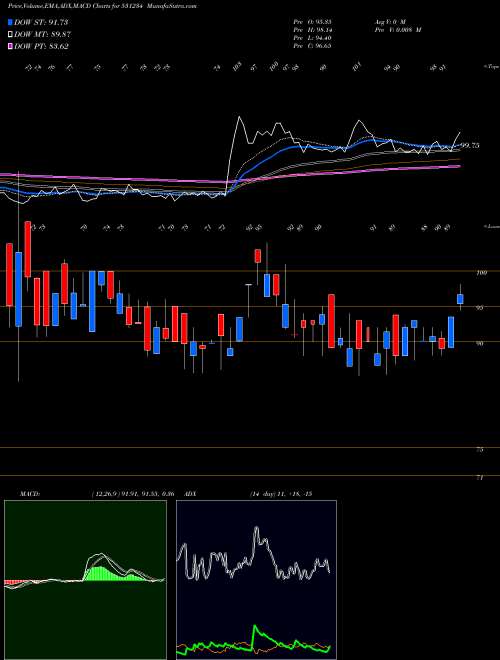
Task: Click the 90 price axis label
Action: tap(480, 343)
